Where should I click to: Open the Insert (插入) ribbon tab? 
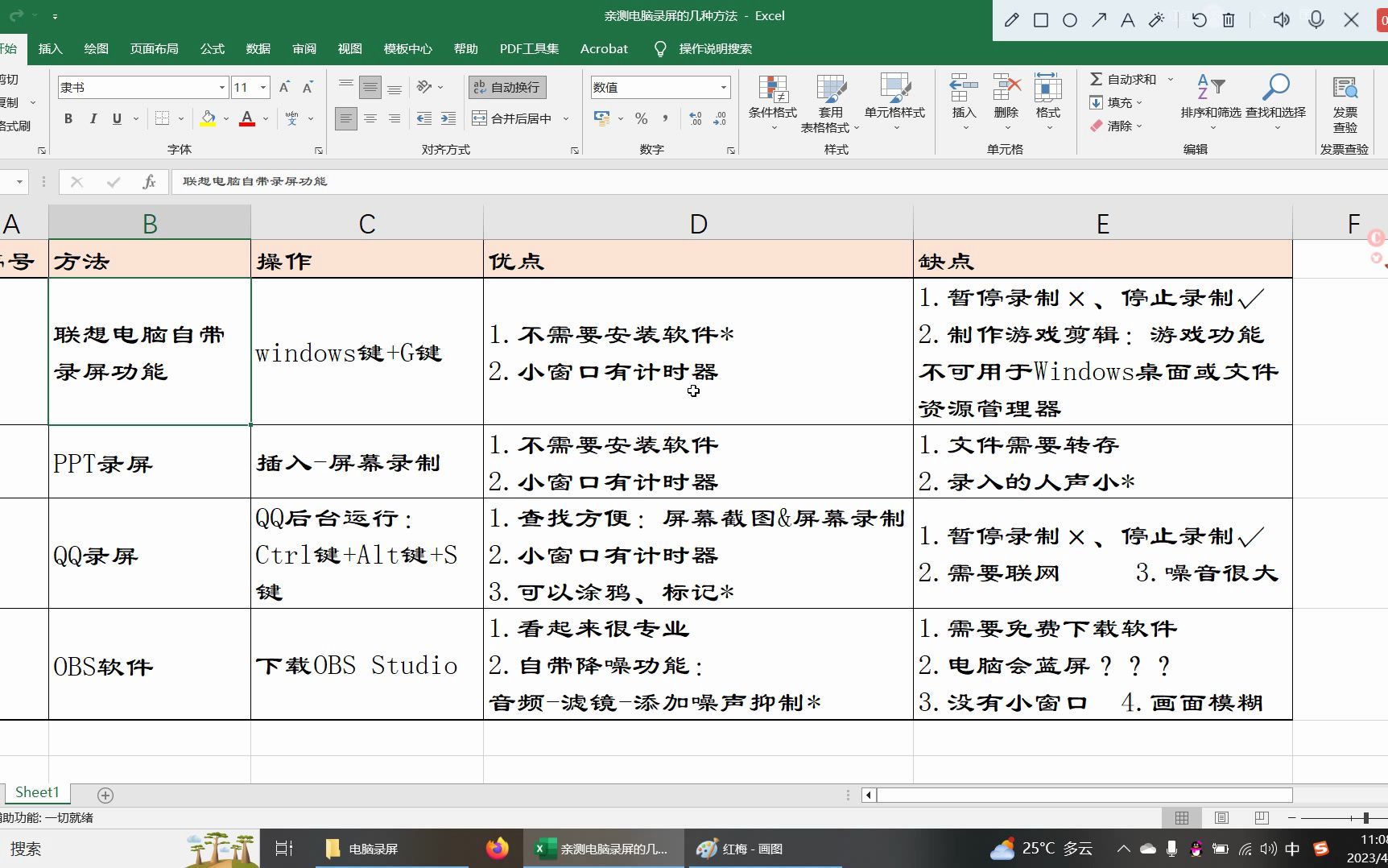tap(50, 49)
